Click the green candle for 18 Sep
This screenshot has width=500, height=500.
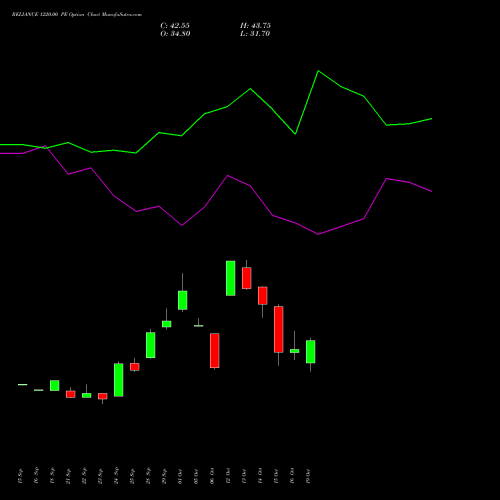[55, 385]
